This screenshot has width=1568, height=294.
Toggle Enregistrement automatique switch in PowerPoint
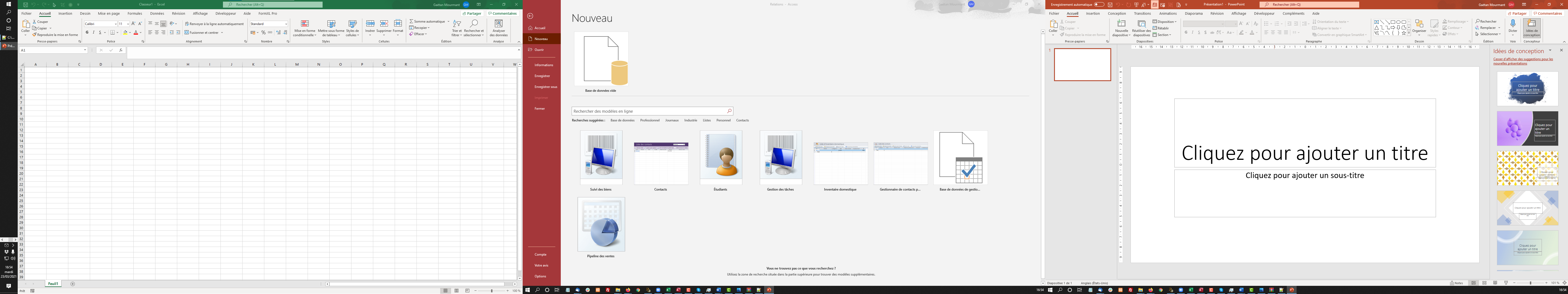1099,4
